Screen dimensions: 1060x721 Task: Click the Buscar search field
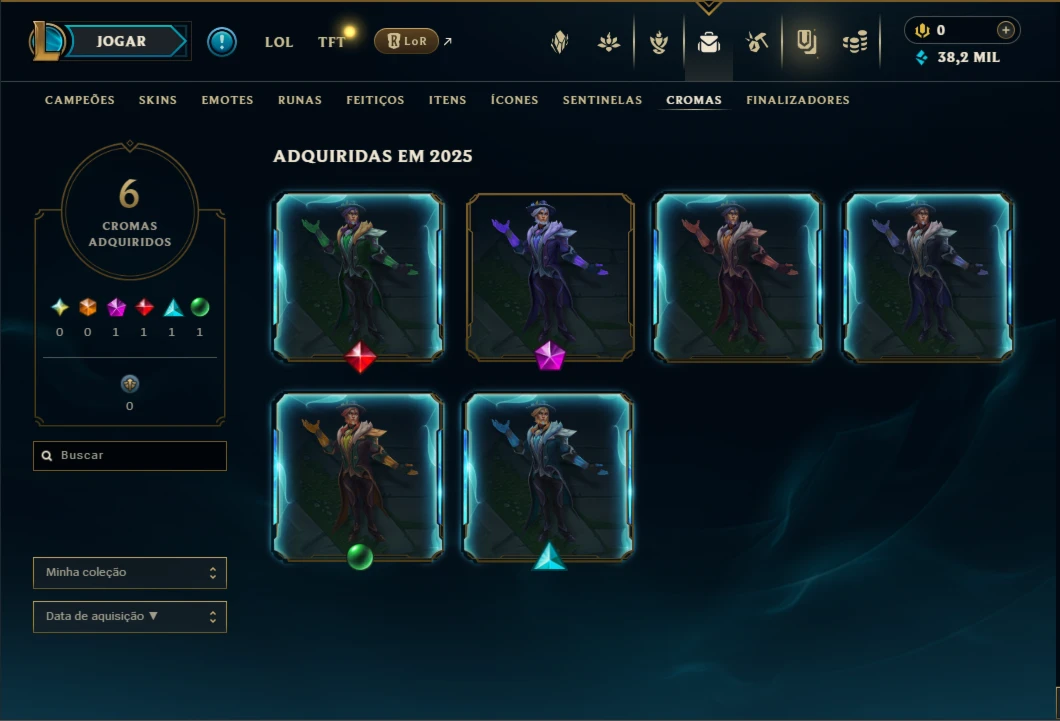click(130, 455)
